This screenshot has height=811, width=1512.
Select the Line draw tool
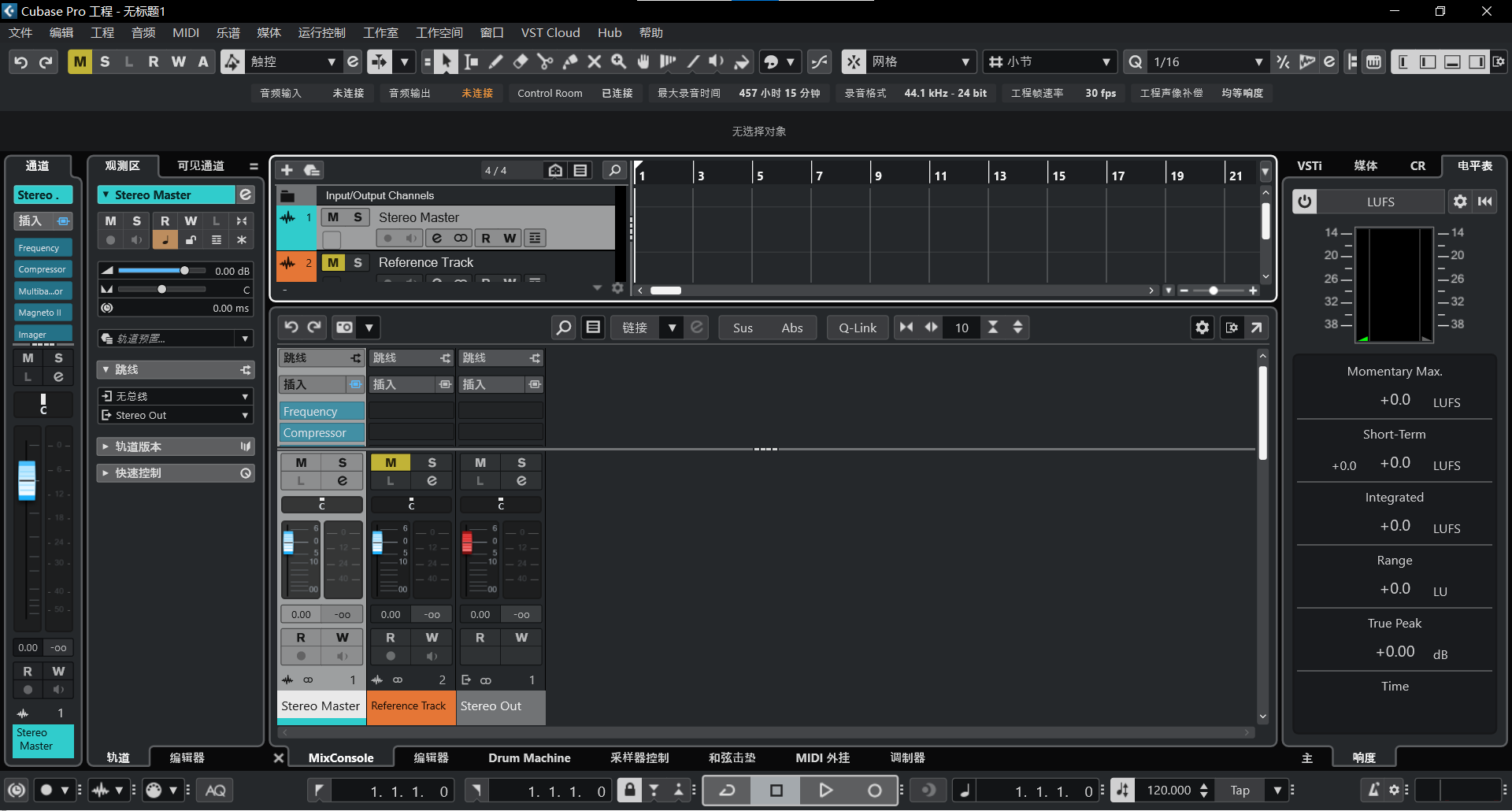[x=692, y=61]
